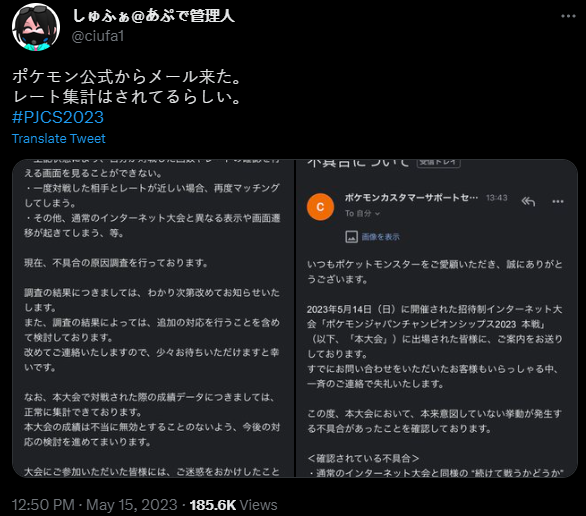Viewport: 586px width, 516px height.
Task: Click the tweet text ポケモン公式からメール来た
Action: coord(127,77)
